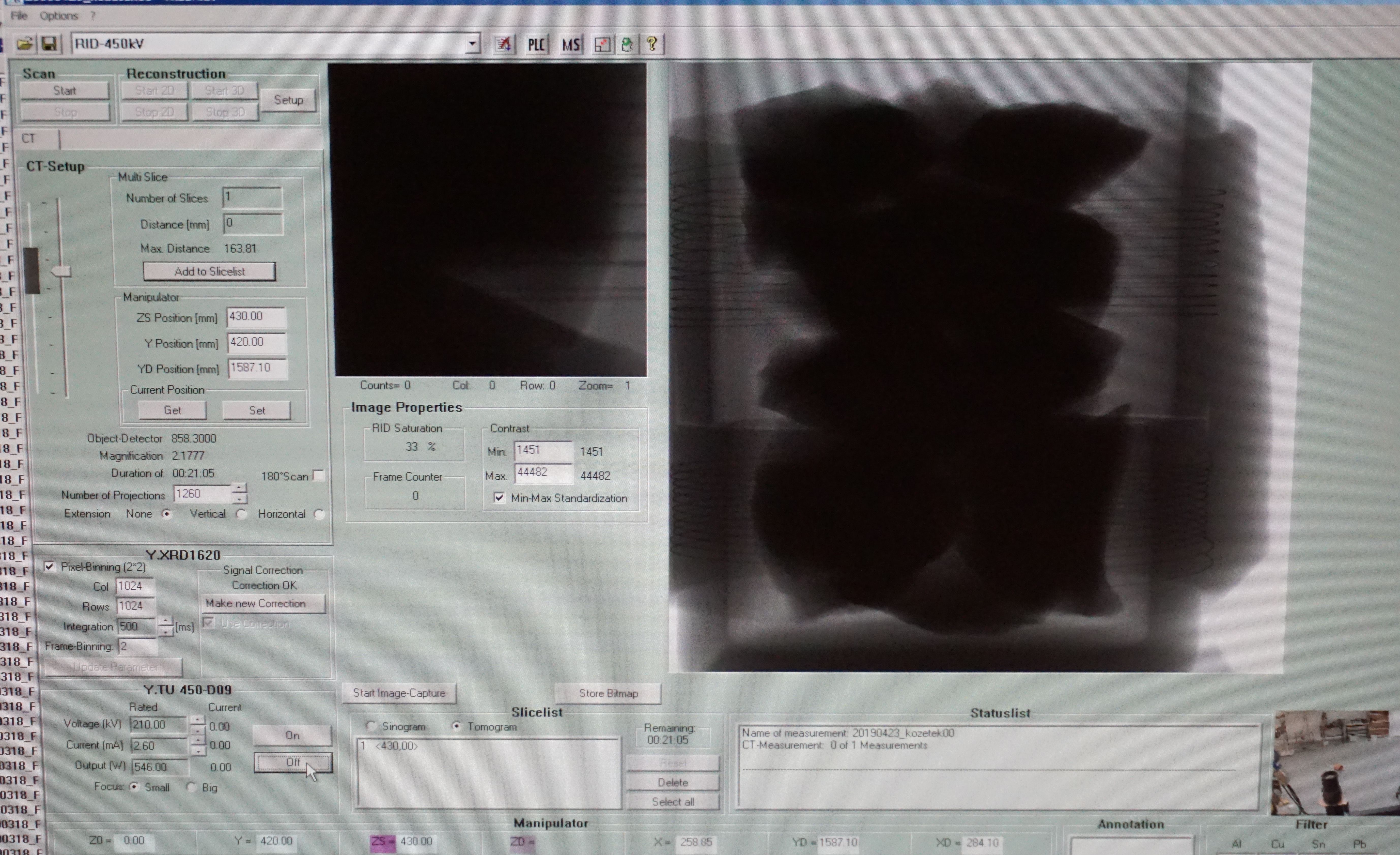Click the red-crossed list toolbar icon
The image size is (1400, 855).
[503, 44]
